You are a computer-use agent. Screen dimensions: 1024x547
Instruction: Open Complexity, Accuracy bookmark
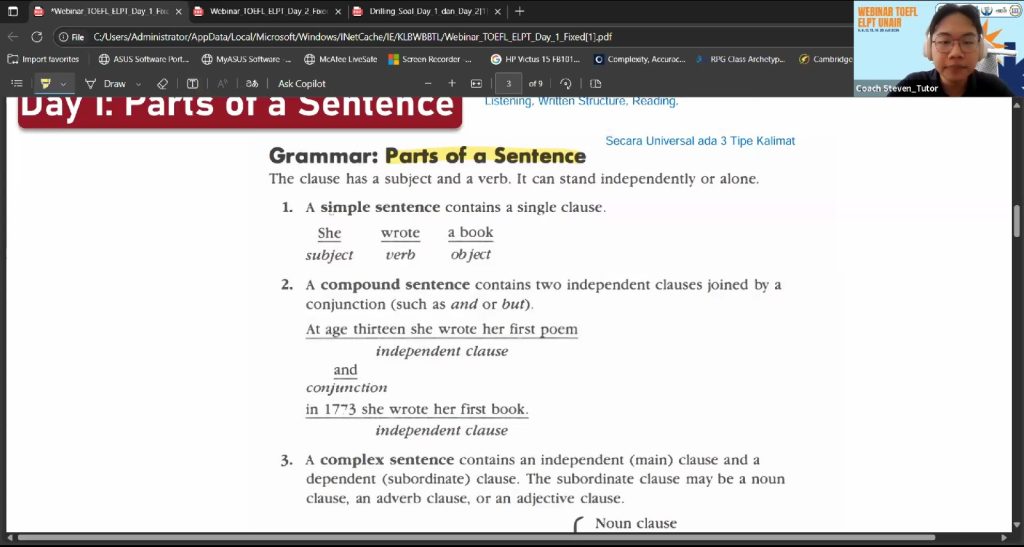pos(639,59)
